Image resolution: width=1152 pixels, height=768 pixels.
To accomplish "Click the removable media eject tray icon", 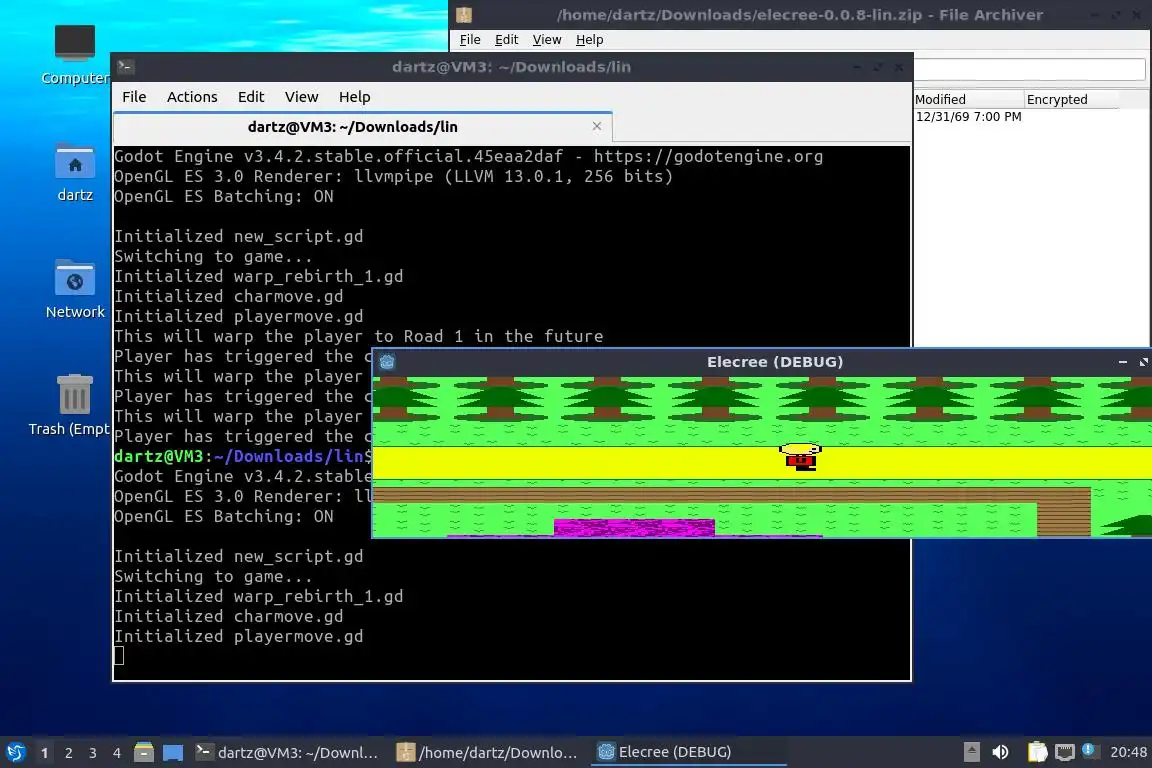I will (x=971, y=752).
